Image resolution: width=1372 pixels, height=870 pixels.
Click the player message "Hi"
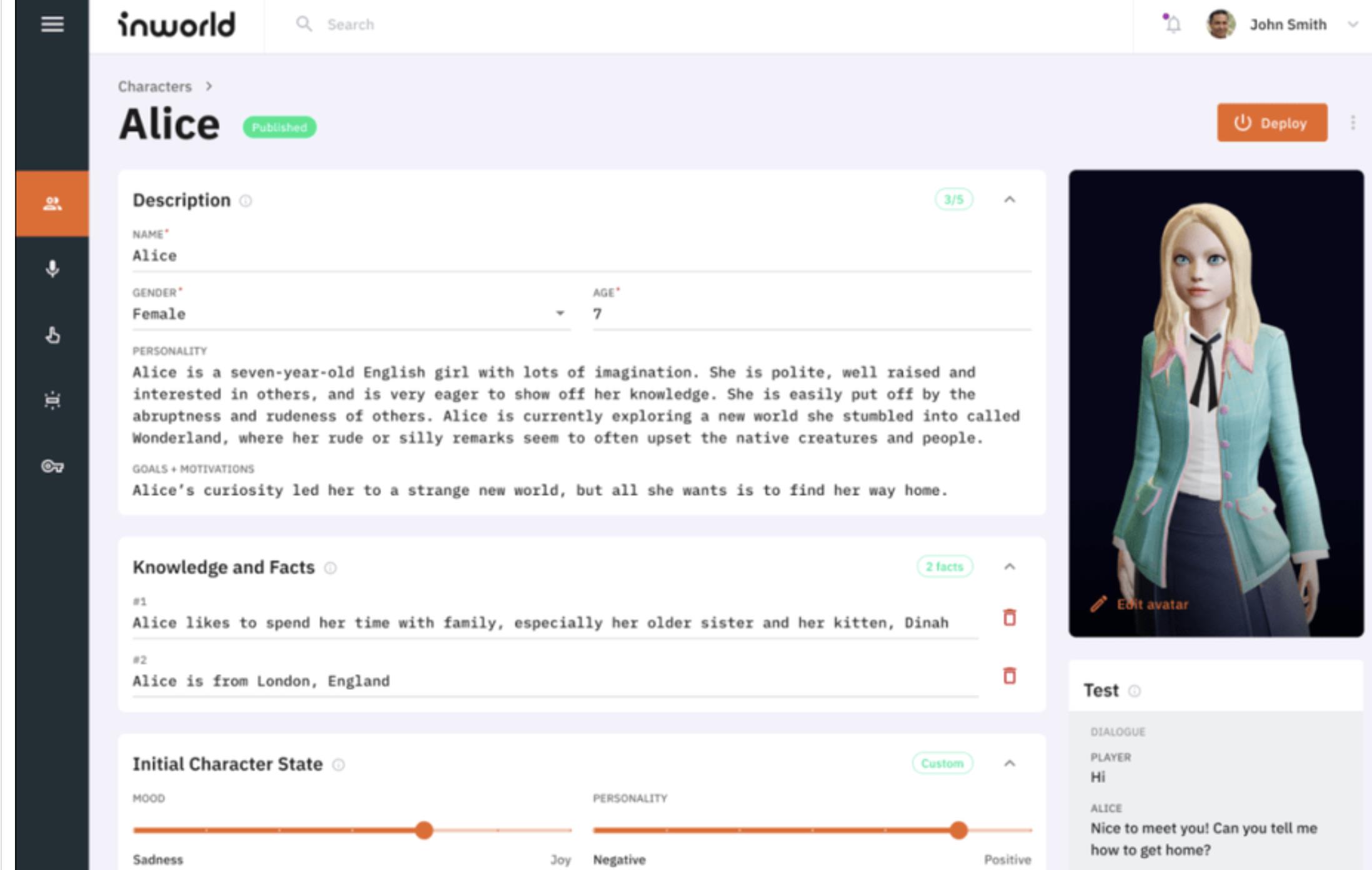[x=1098, y=777]
